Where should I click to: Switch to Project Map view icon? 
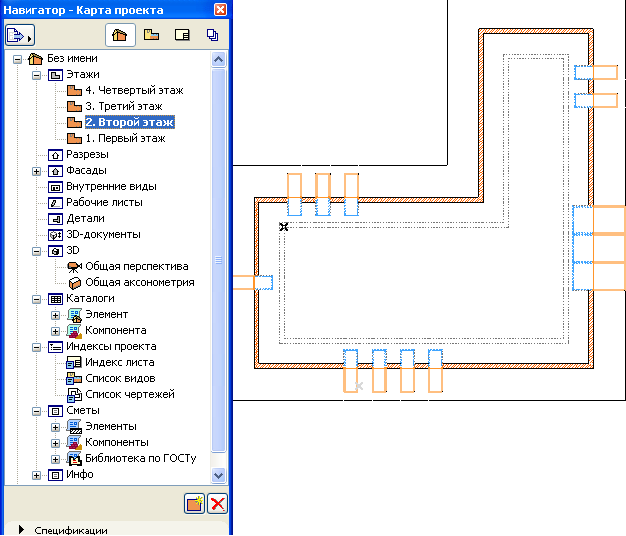[119, 35]
